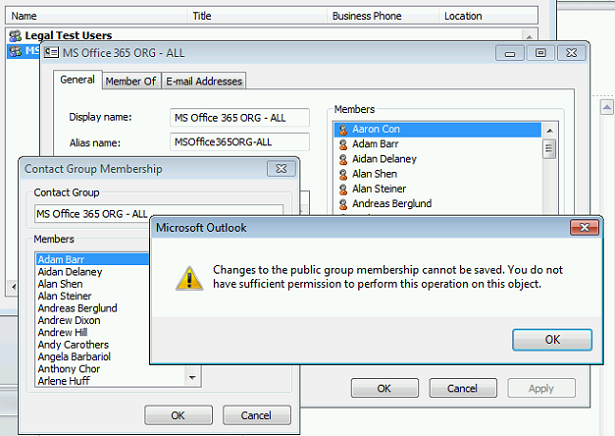The height and width of the screenshot is (436, 615).
Task: Select Angela Barbariol in membership list
Action: tap(93, 357)
